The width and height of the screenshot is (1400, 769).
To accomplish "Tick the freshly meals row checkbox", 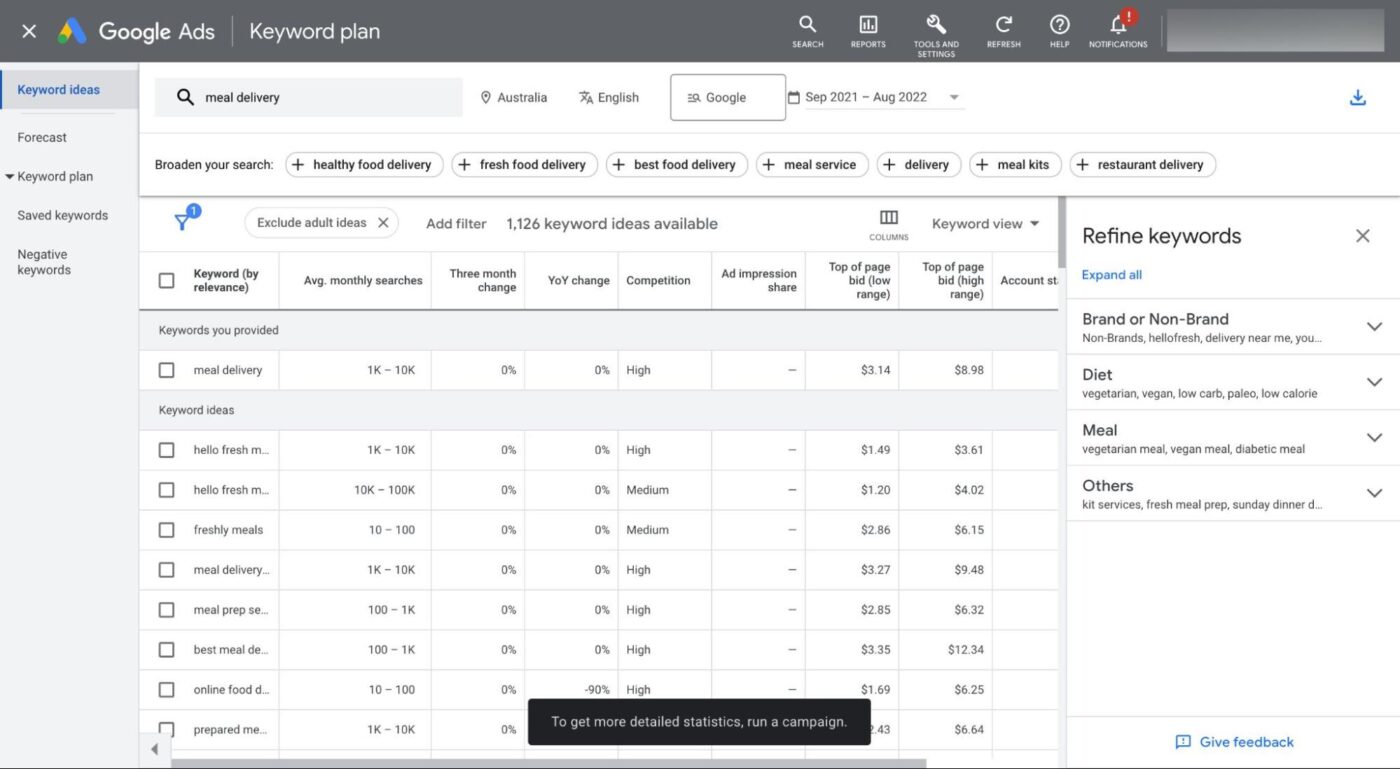I will (166, 529).
